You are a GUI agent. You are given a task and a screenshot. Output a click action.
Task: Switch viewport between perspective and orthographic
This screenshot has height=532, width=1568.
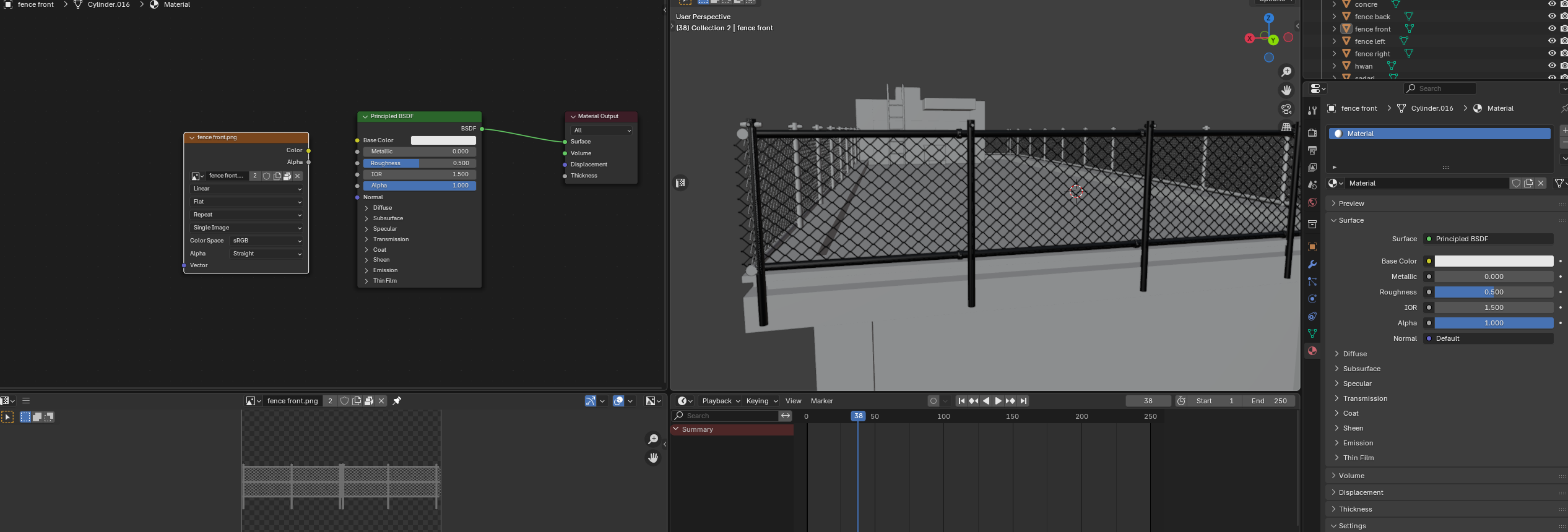tap(1286, 127)
